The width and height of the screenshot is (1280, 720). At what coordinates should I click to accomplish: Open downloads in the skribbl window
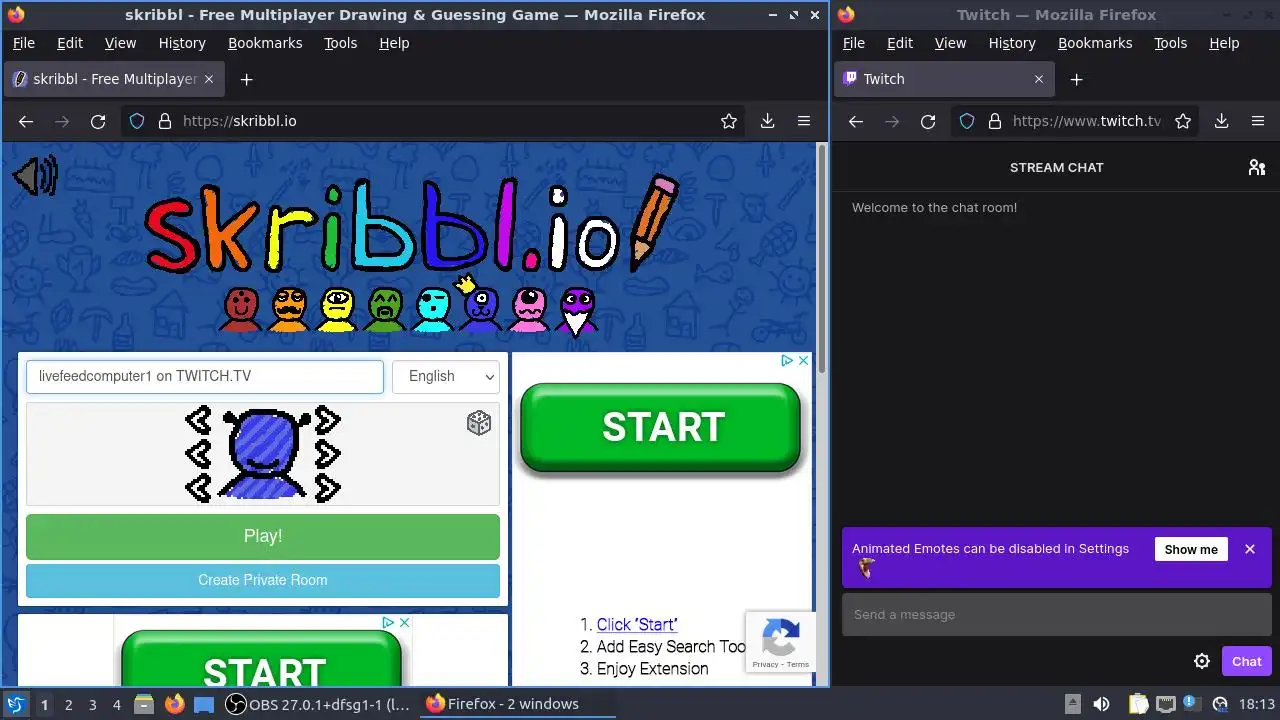coord(767,121)
